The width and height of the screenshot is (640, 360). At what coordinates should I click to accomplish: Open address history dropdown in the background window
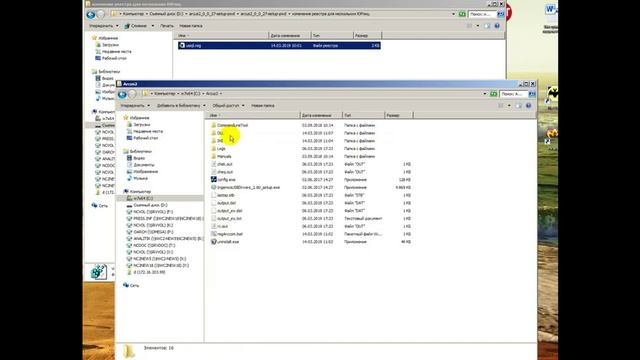pyautogui.click(x=453, y=14)
